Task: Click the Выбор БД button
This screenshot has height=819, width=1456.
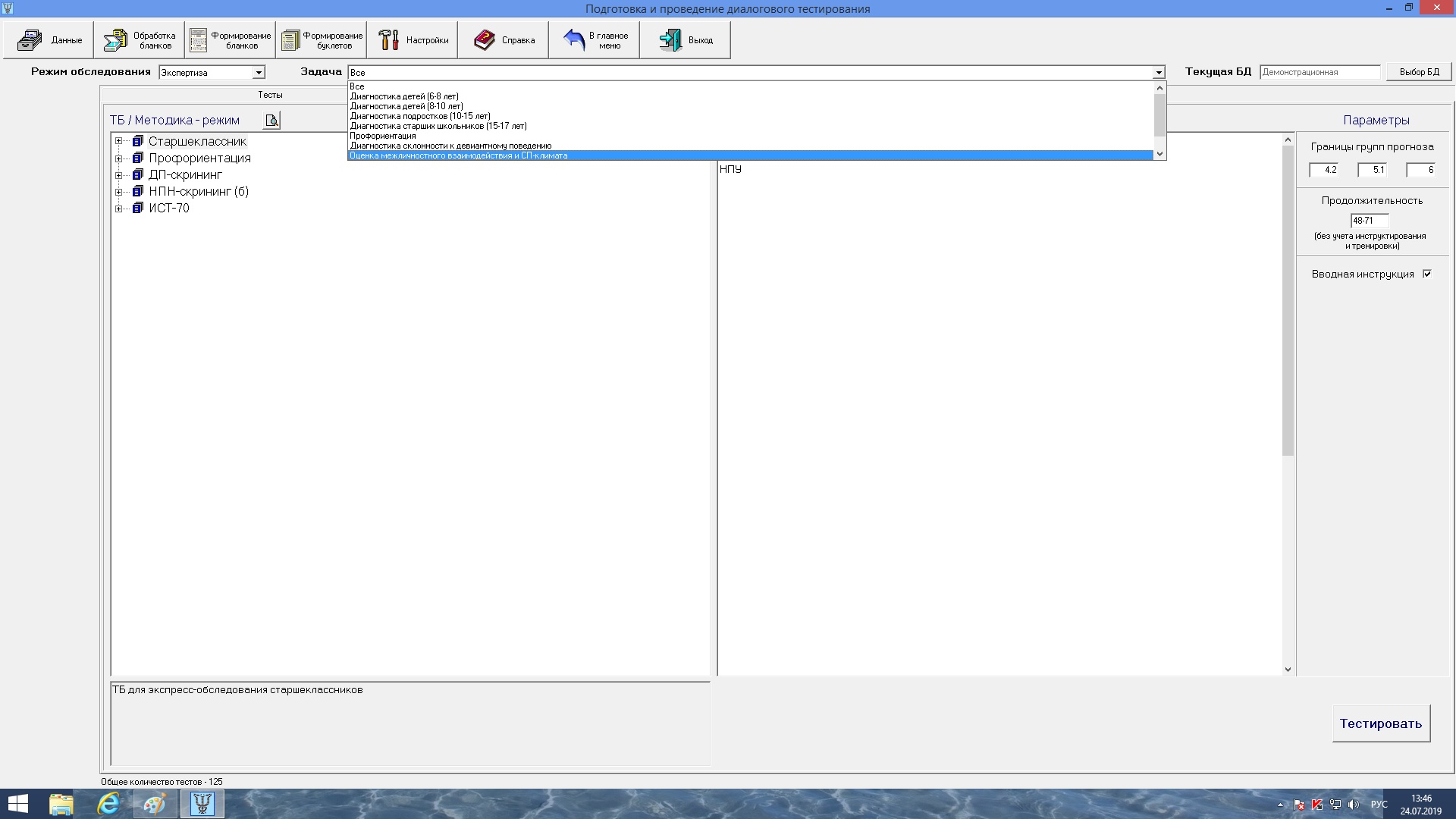Action: coord(1419,72)
